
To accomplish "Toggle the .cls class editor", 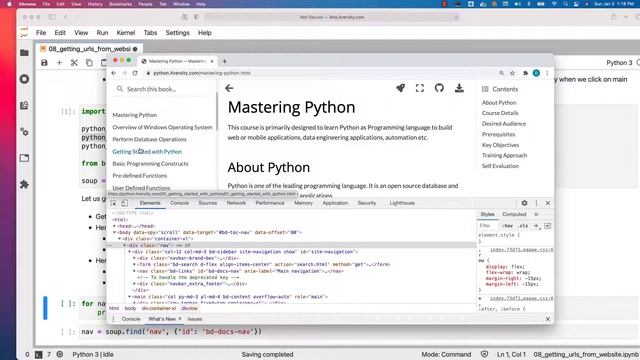I will click(x=523, y=226).
